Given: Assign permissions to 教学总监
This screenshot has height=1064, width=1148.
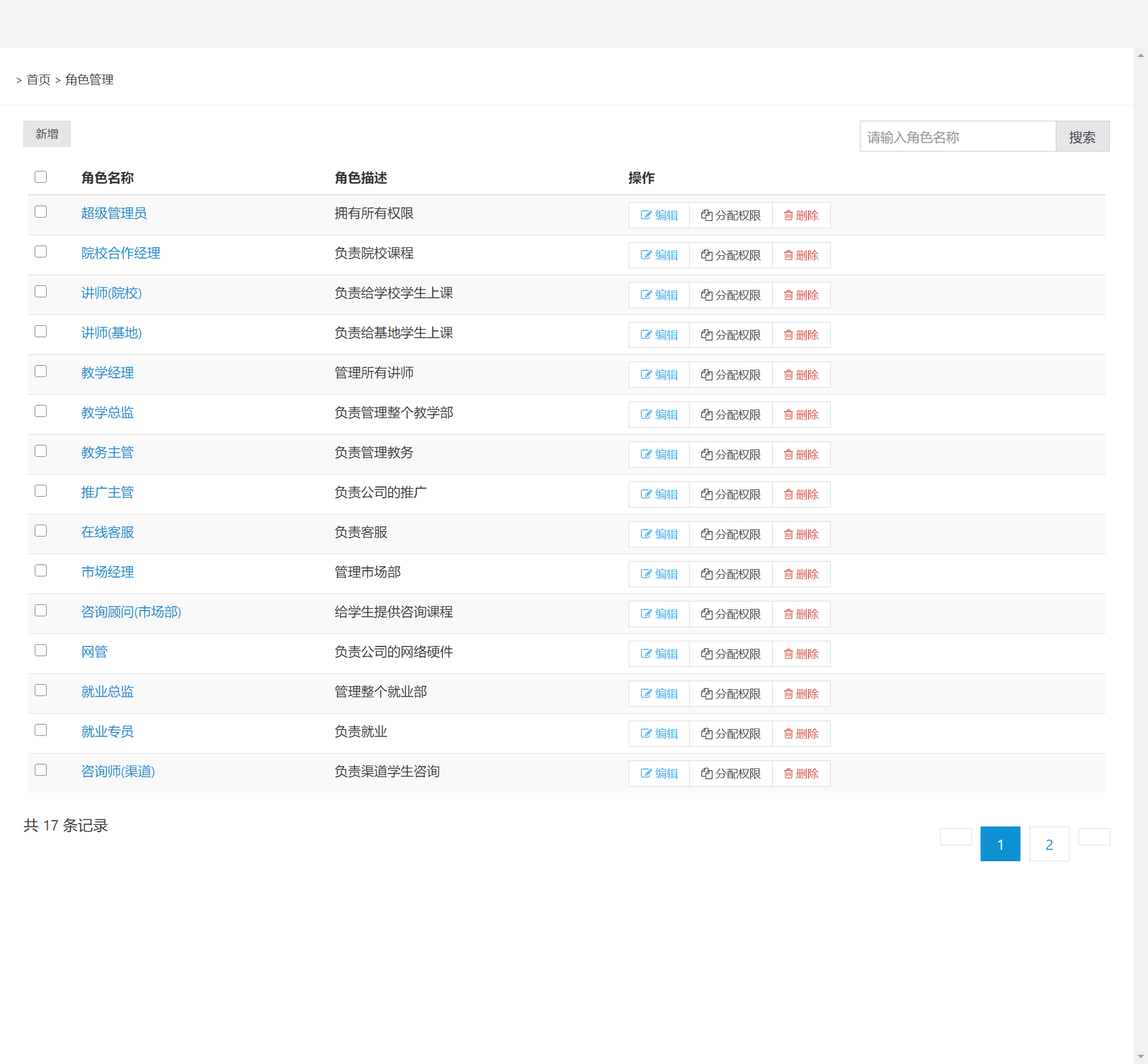Looking at the screenshot, I should [x=731, y=415].
